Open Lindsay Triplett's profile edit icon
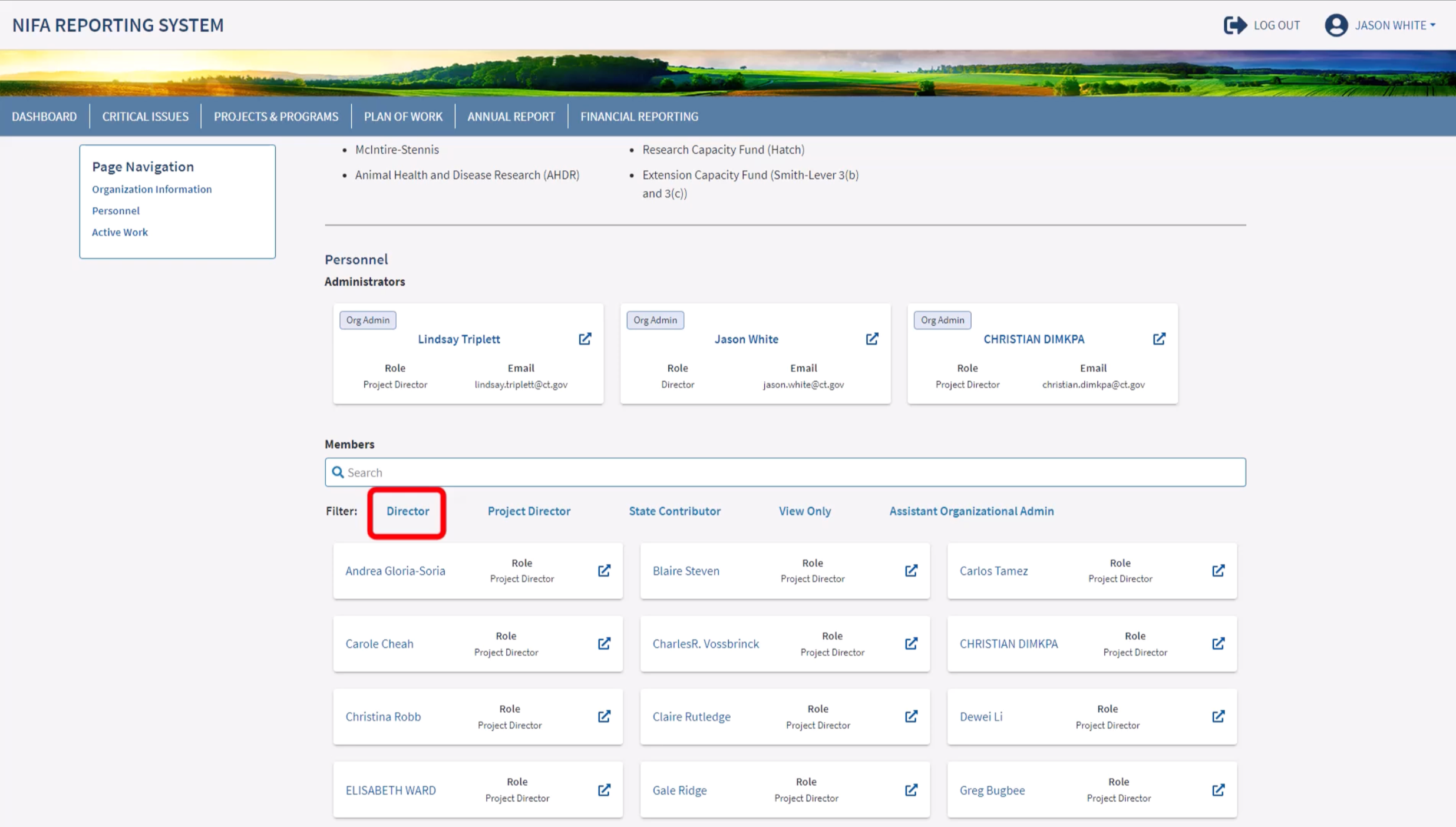1456x827 pixels. pos(585,339)
